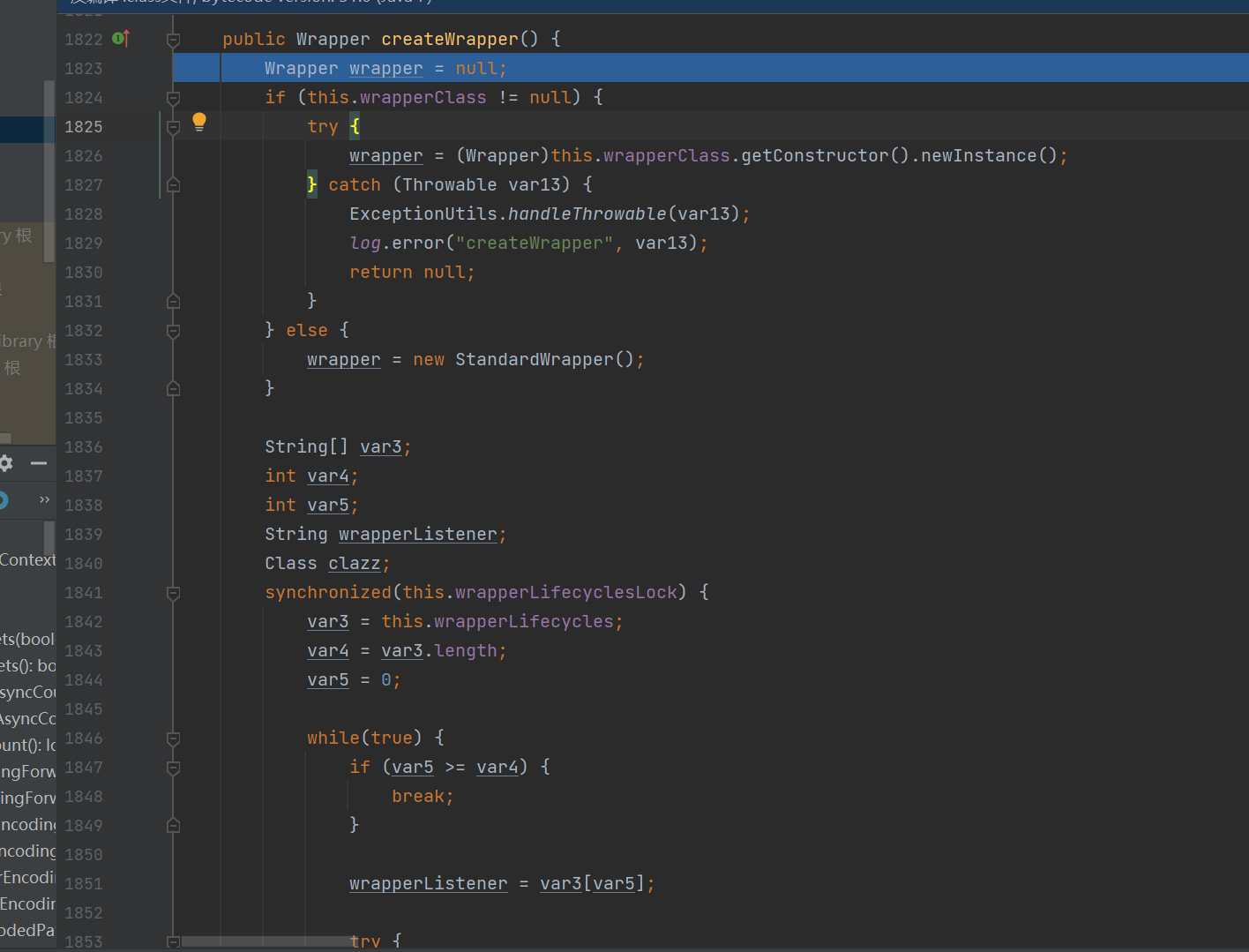Click the override method gutter icon at line 1822
Viewport: 1249px width, 952px height.
tap(122, 38)
